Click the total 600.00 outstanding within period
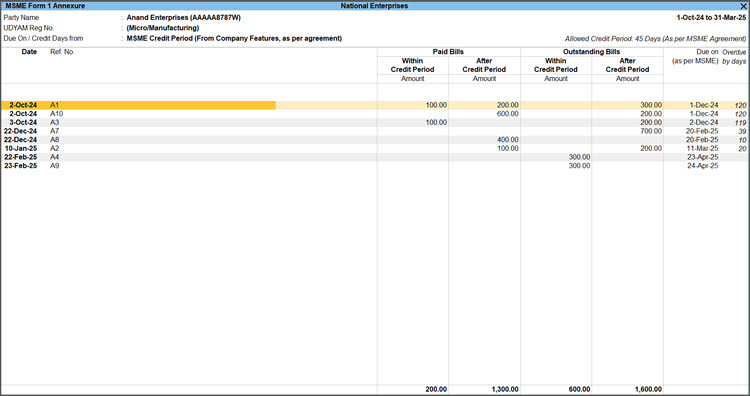This screenshot has width=750, height=396. 579,389
